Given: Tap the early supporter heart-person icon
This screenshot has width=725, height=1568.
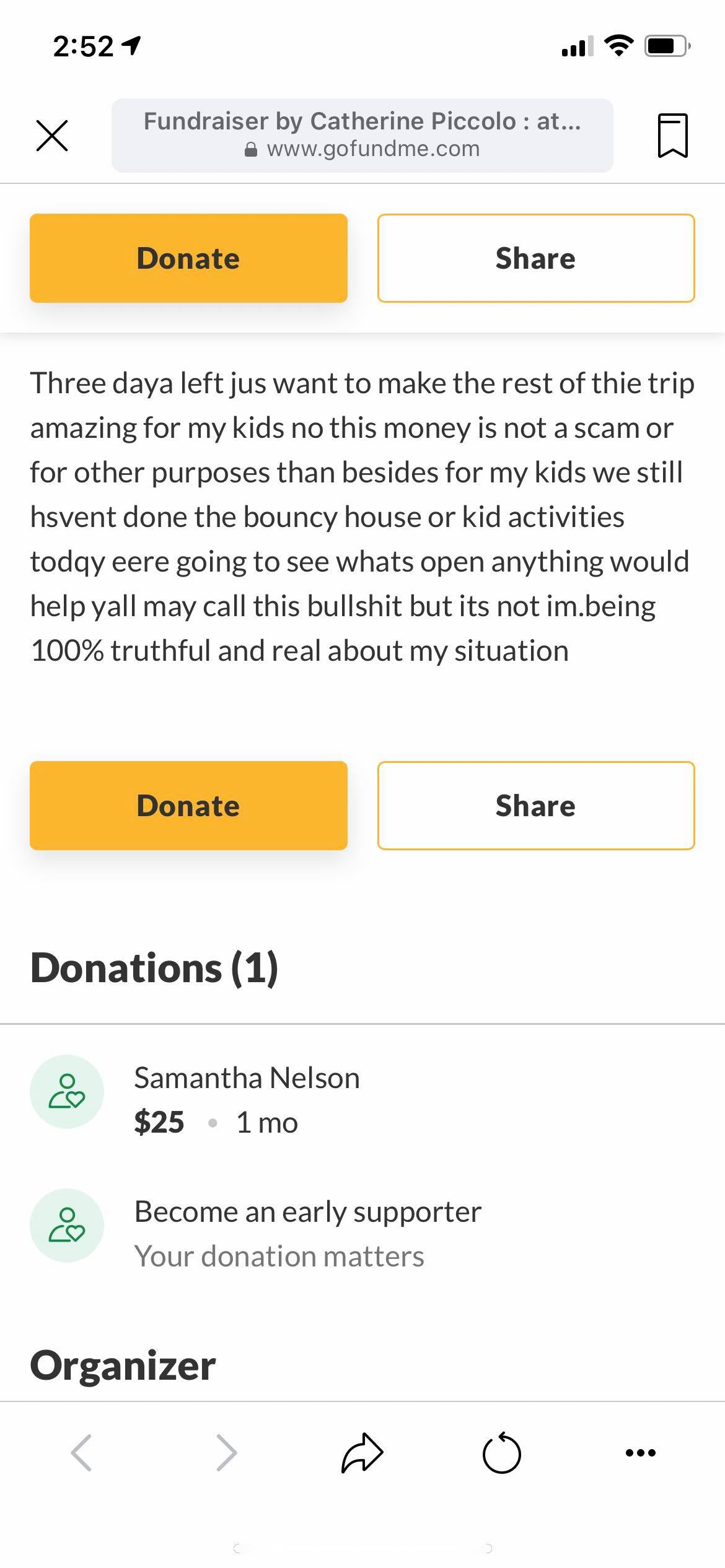Looking at the screenshot, I should coord(67,1225).
